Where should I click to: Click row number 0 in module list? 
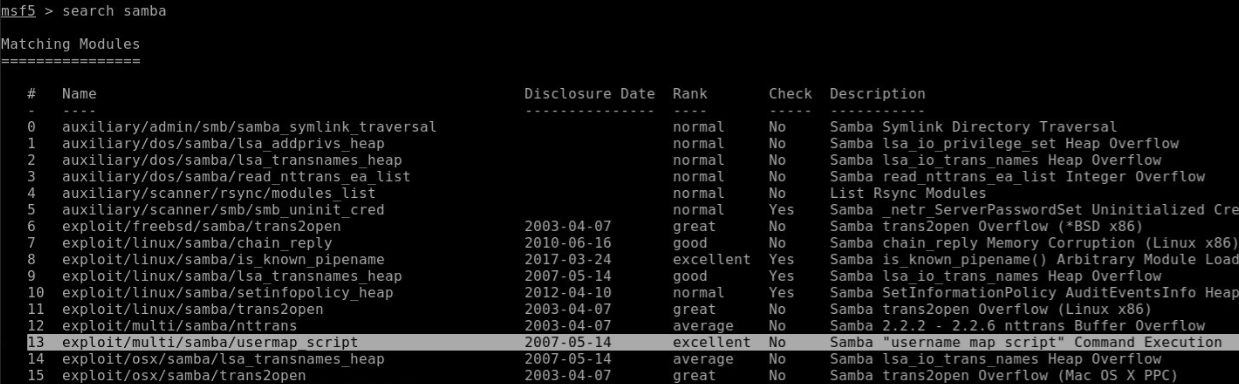click(x=31, y=127)
